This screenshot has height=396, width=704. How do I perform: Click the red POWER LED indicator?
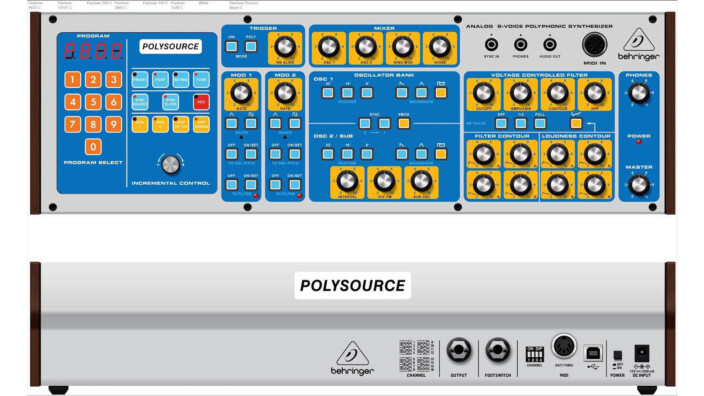click(x=638, y=142)
